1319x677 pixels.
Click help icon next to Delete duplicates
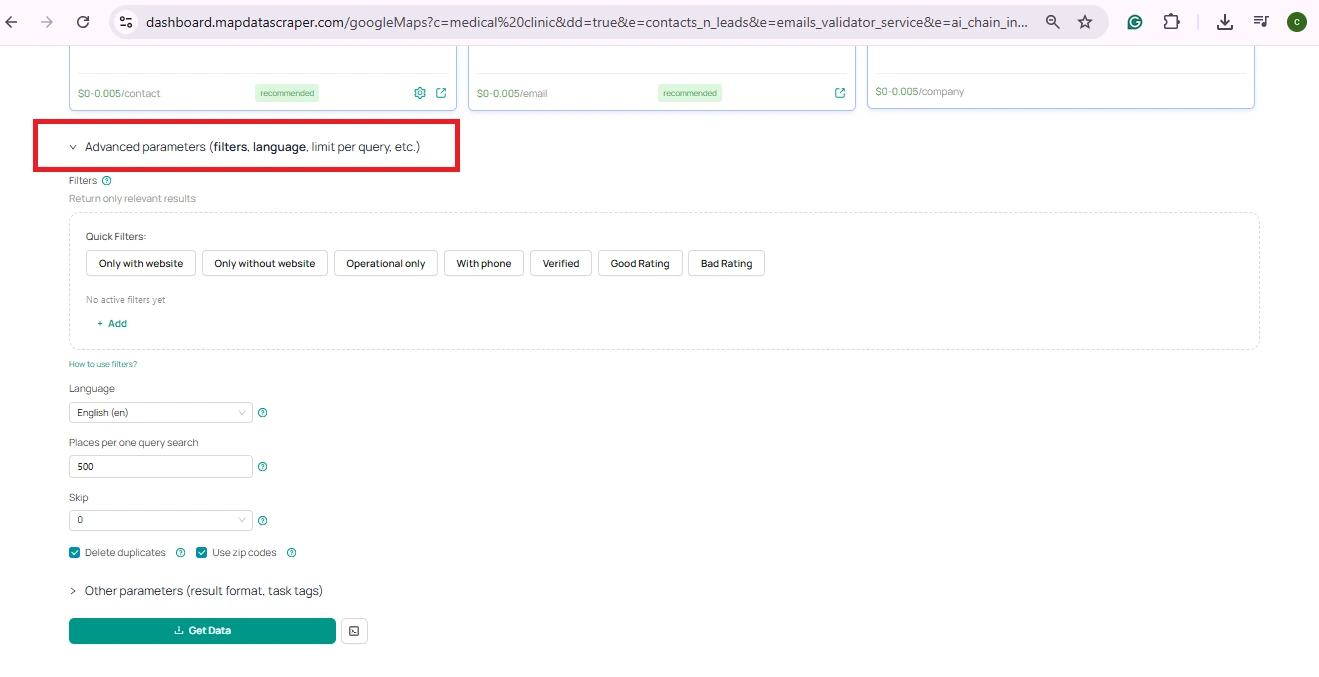(x=181, y=553)
